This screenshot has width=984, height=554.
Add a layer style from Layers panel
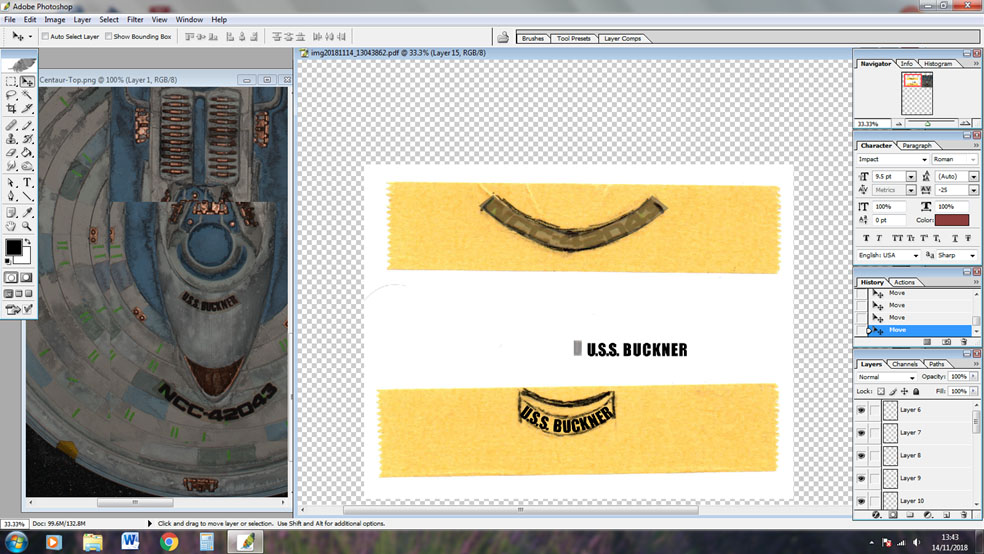[876, 515]
